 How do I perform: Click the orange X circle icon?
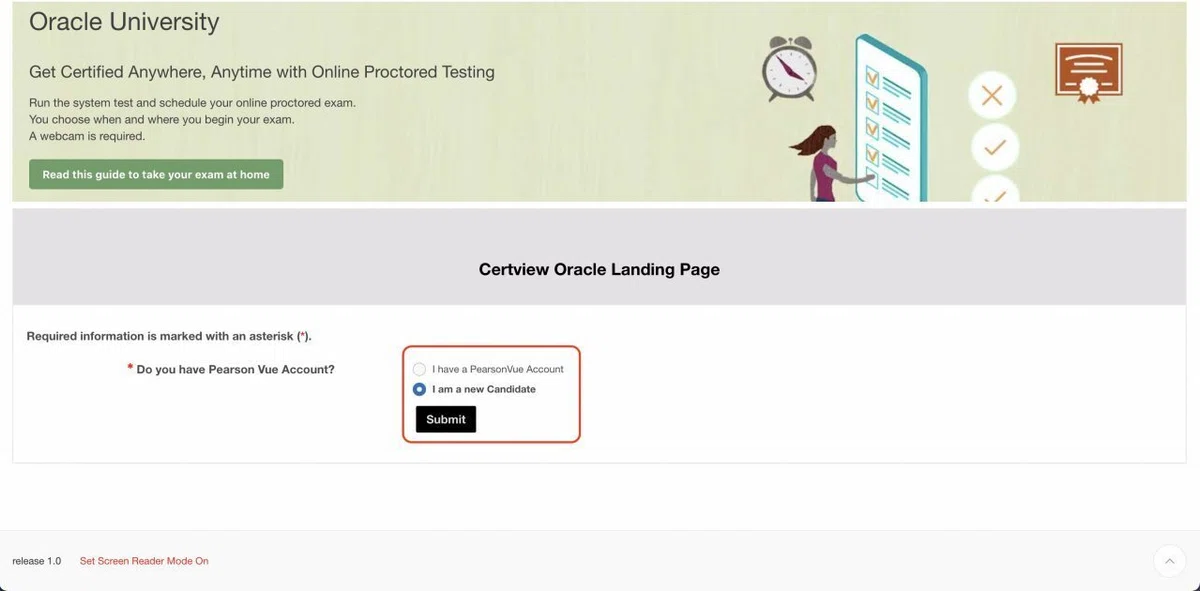[x=992, y=97]
